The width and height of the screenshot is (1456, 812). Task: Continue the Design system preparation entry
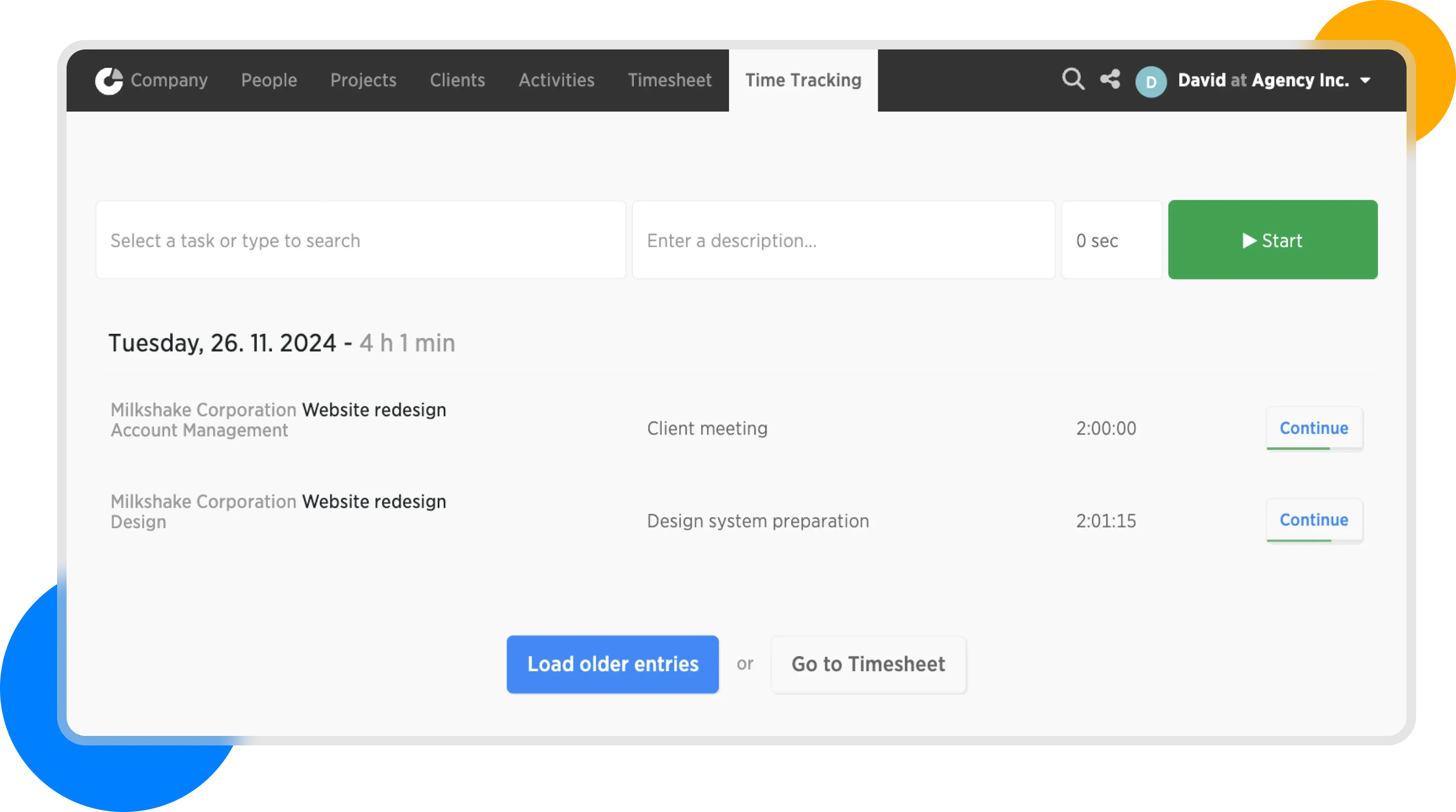1313,520
